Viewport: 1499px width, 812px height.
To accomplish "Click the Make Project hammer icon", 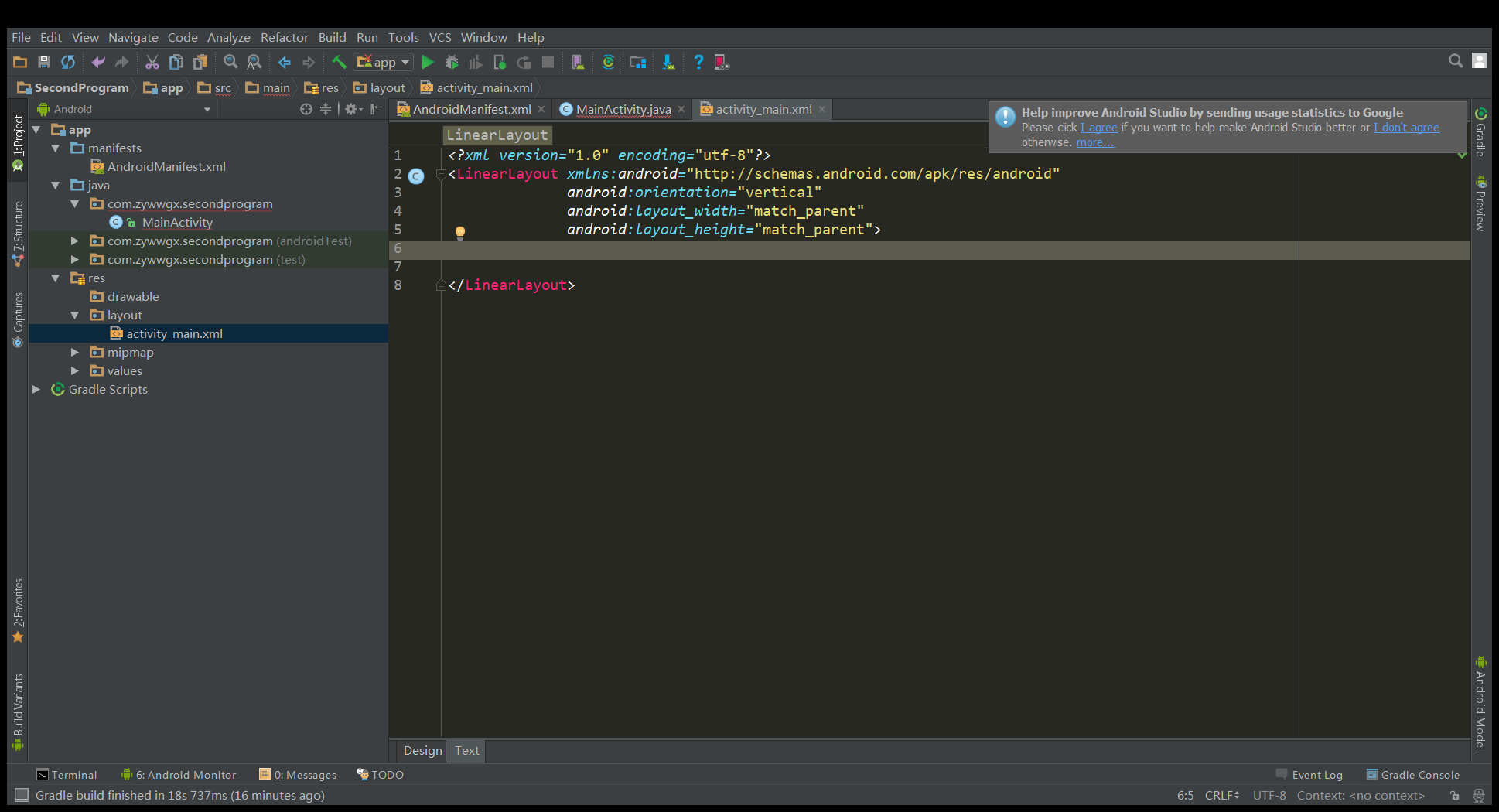I will (339, 63).
